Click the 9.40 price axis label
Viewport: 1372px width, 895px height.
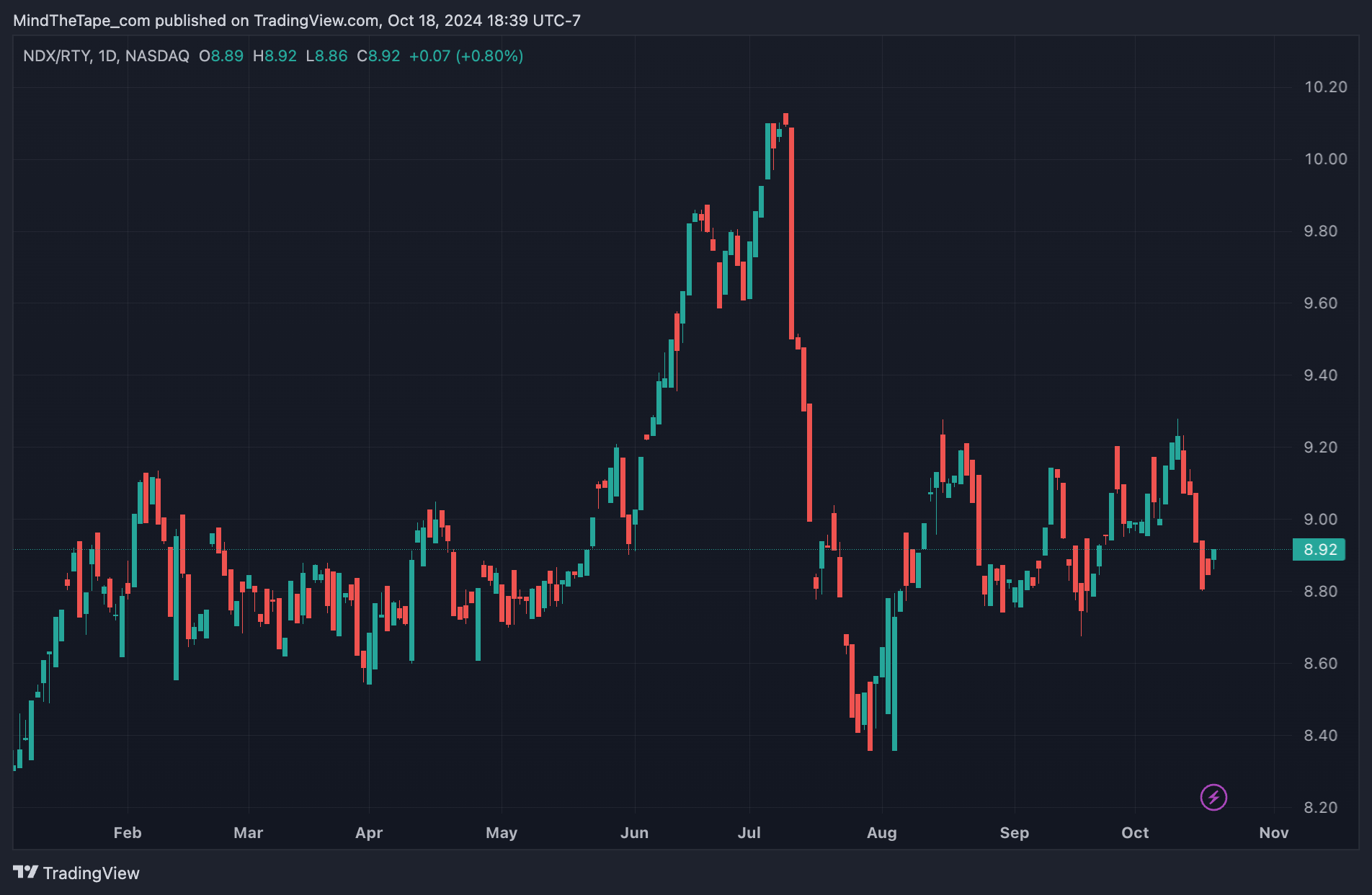(x=1320, y=375)
